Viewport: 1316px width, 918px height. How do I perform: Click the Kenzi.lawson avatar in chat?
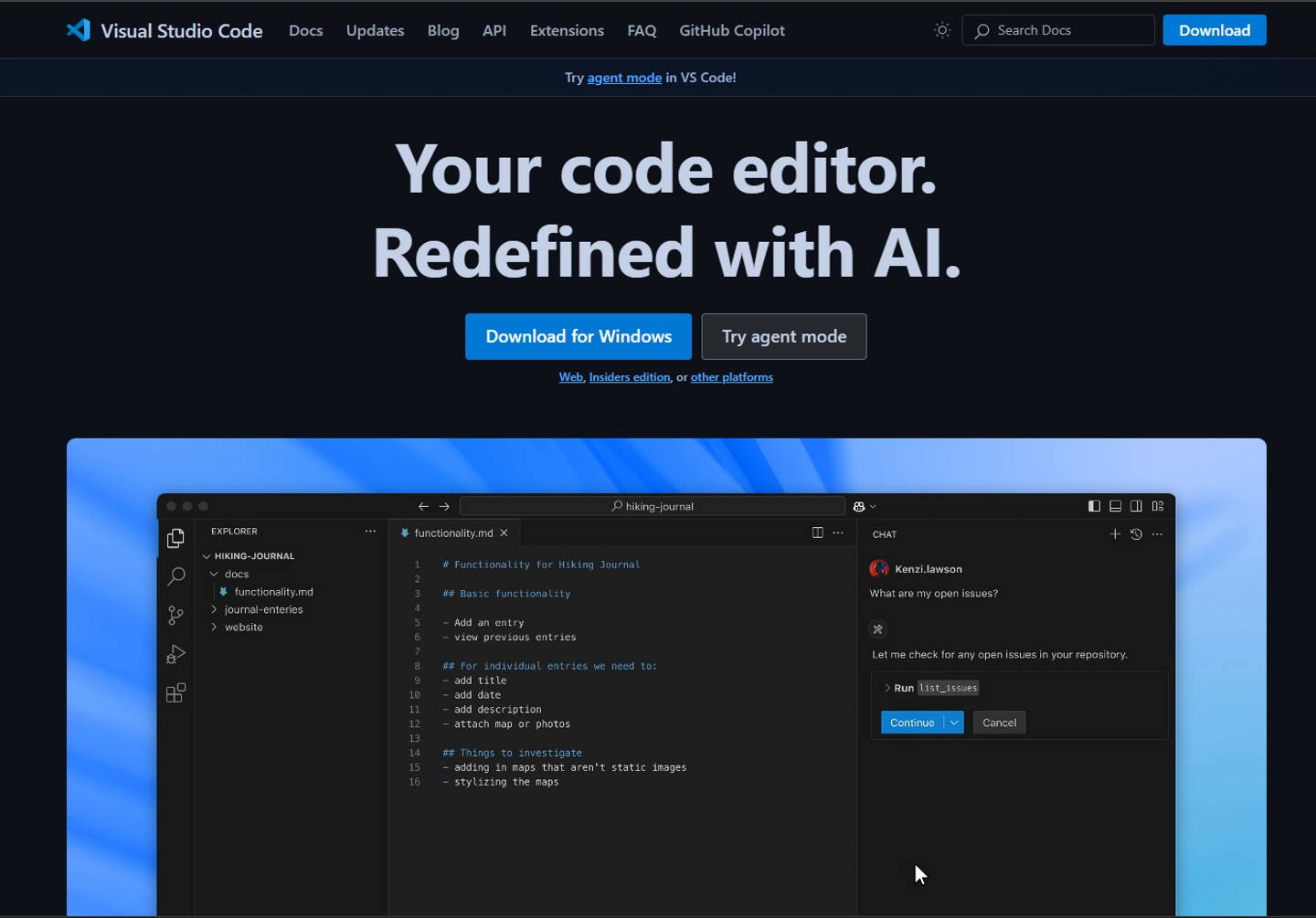(879, 568)
